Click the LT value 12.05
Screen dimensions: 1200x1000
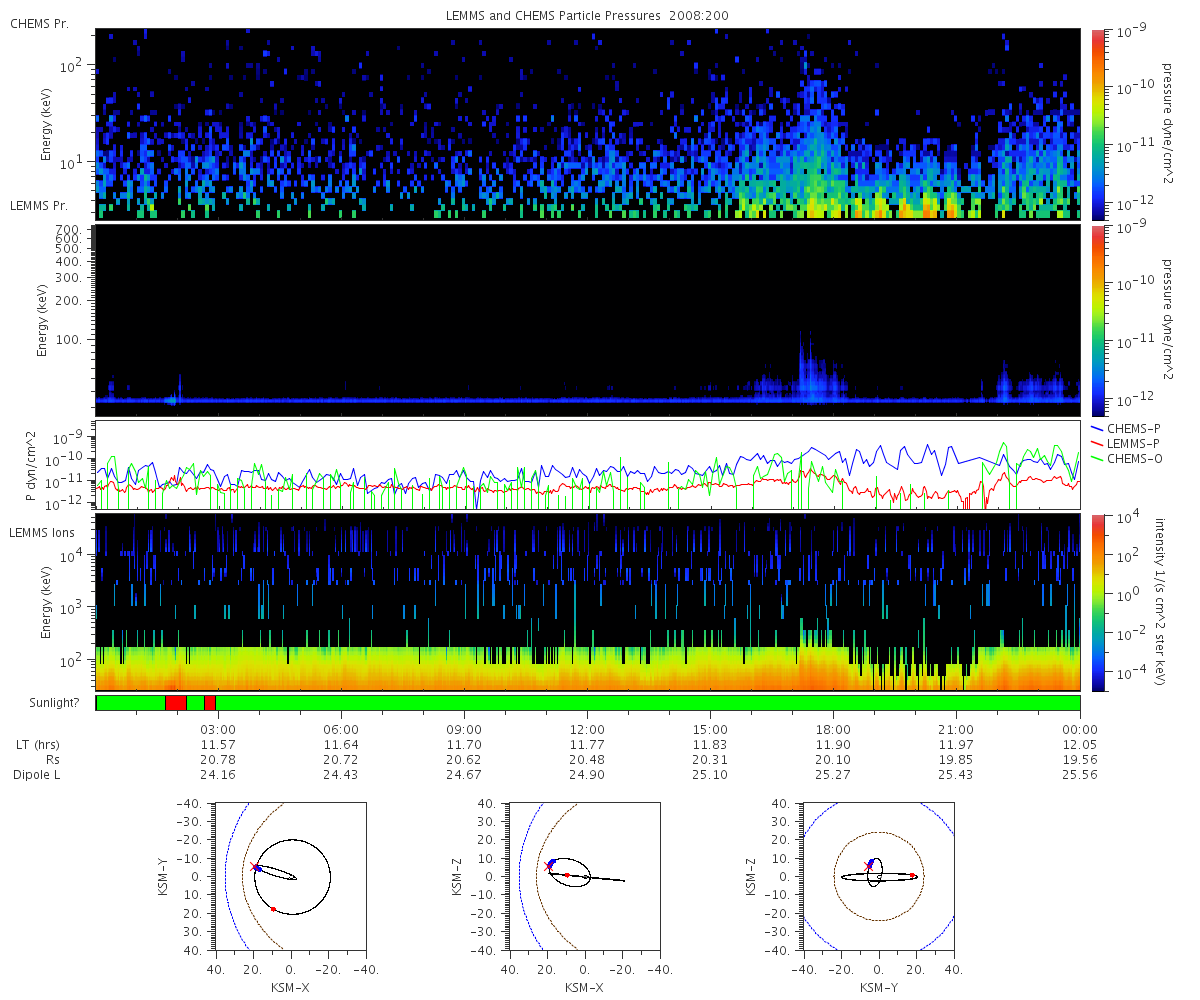tap(1080, 745)
